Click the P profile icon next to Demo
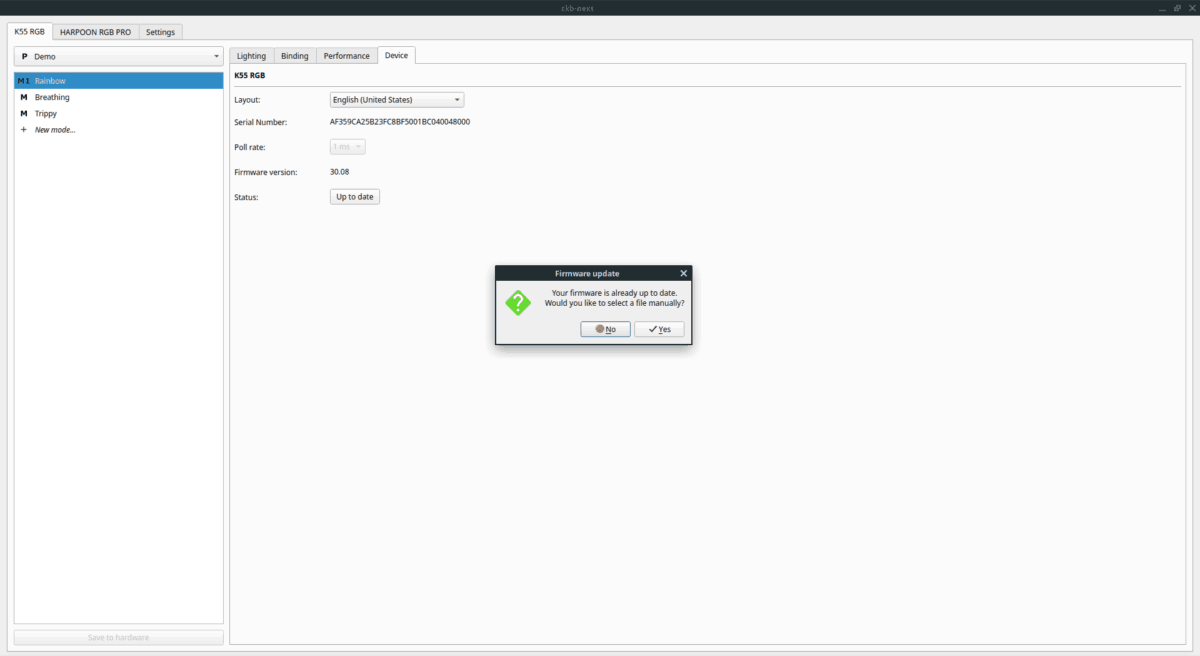Viewport: 1200px width, 656px height. [24, 56]
